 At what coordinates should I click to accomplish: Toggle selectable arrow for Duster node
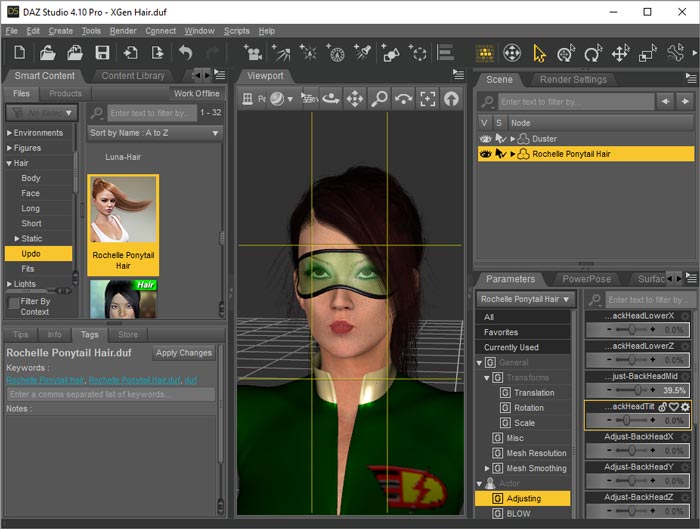(x=501, y=139)
